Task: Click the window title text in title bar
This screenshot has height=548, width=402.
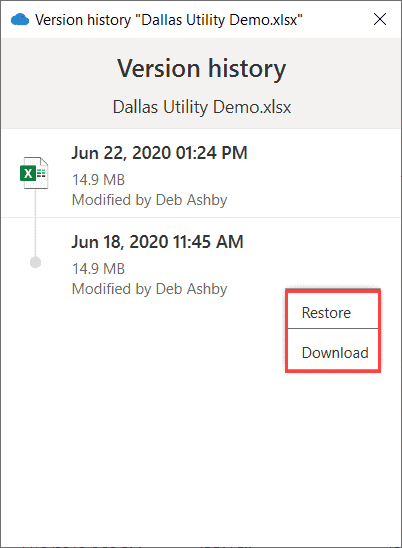Action: pyautogui.click(x=168, y=20)
